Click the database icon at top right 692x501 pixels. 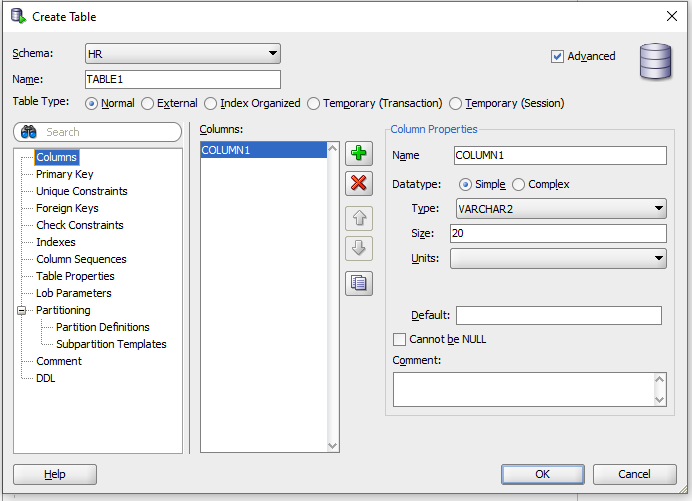point(656,60)
